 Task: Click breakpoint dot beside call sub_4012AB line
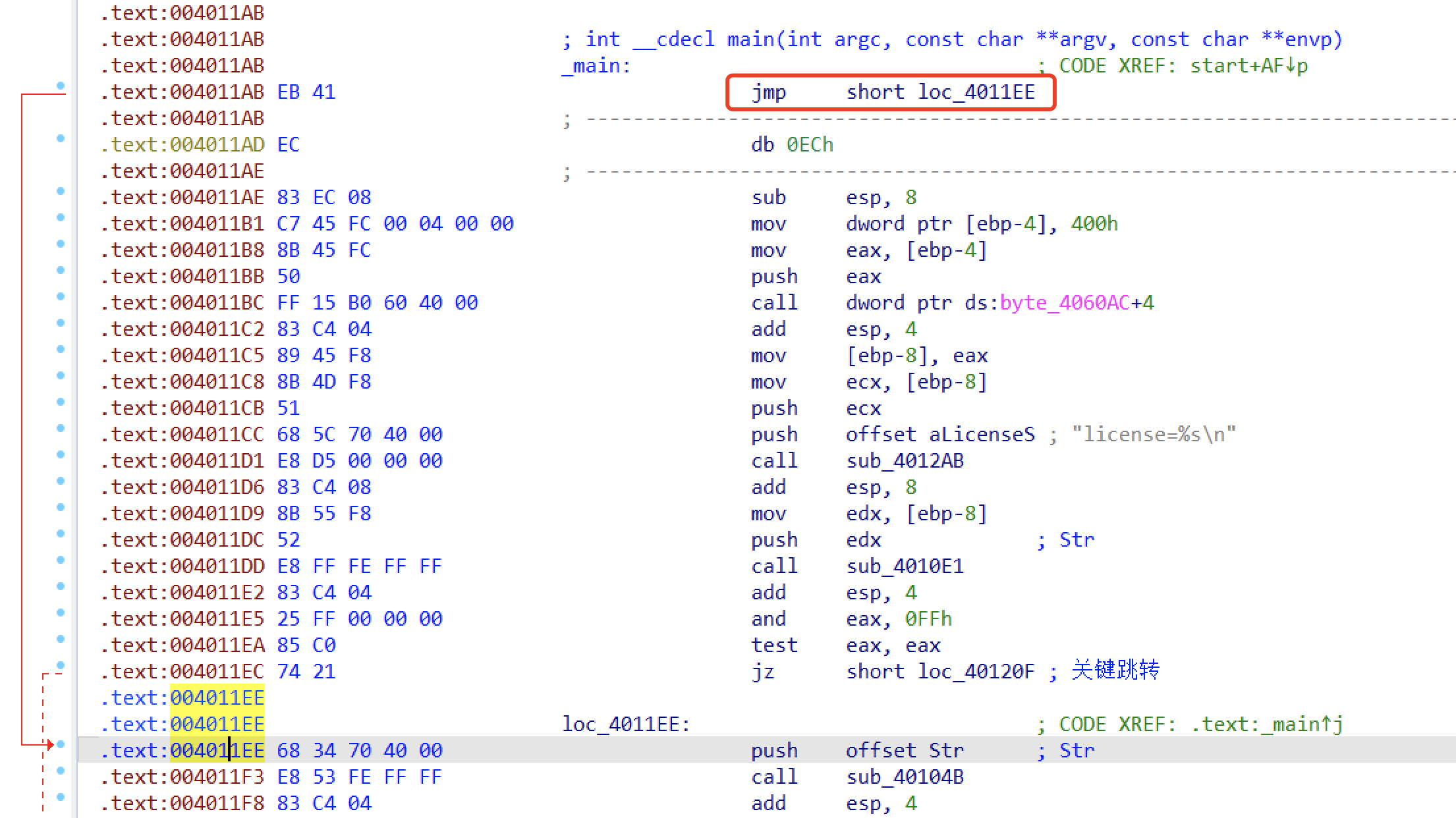61,454
